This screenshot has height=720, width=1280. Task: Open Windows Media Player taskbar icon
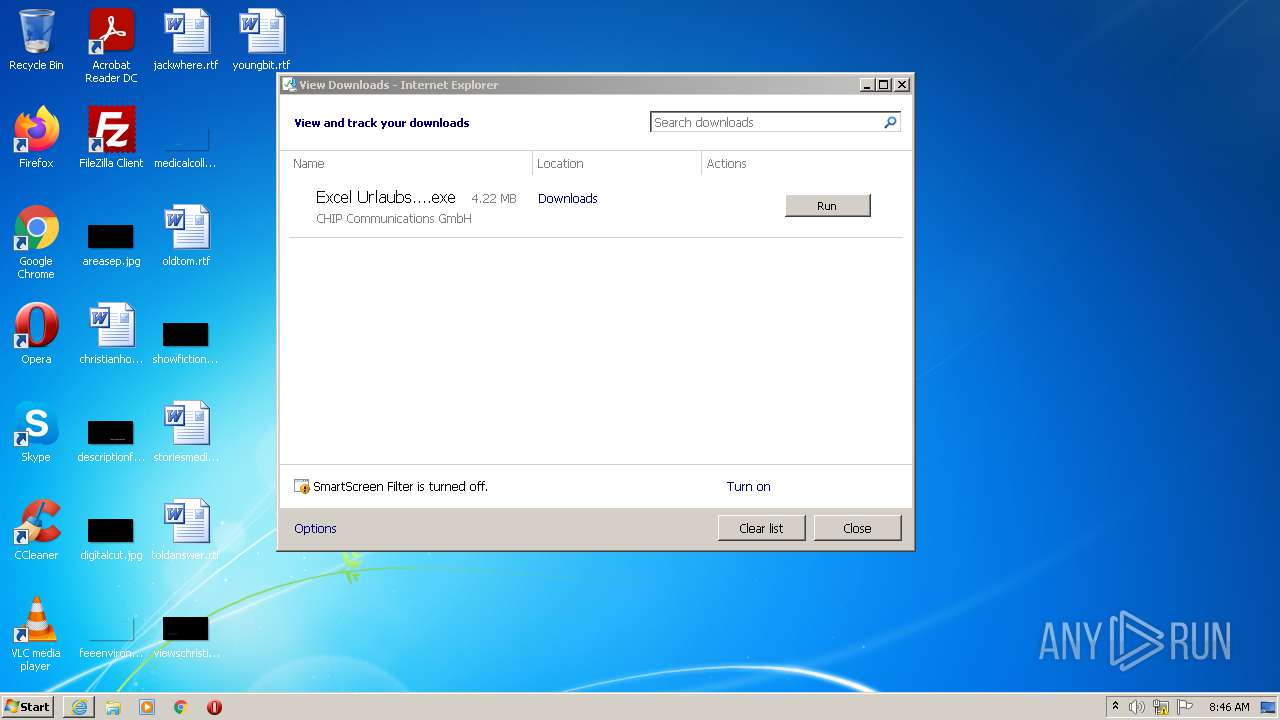point(147,707)
